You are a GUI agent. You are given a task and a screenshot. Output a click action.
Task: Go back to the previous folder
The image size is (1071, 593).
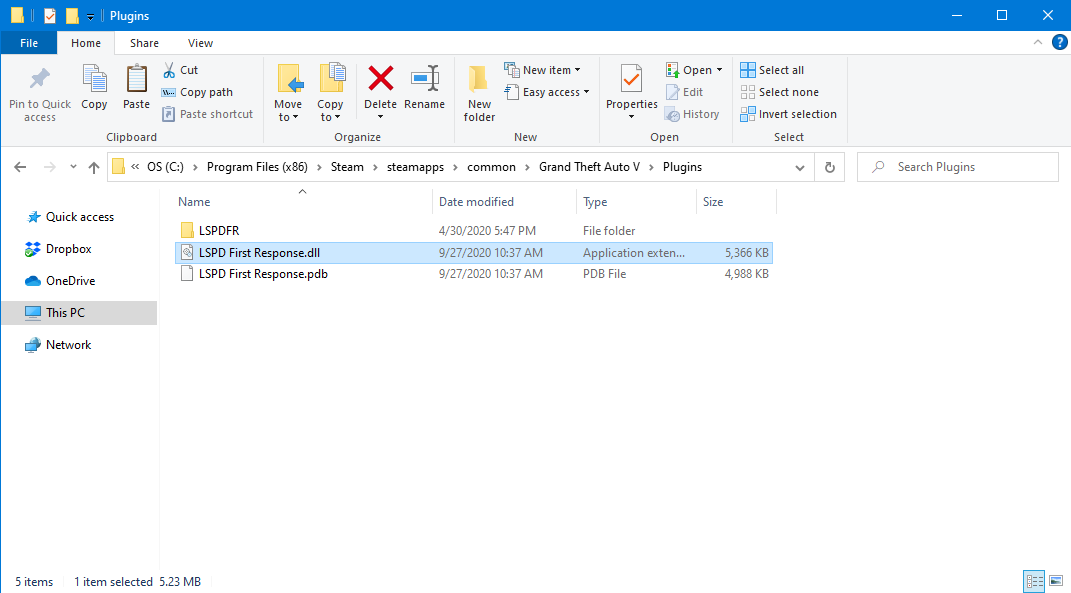click(20, 167)
